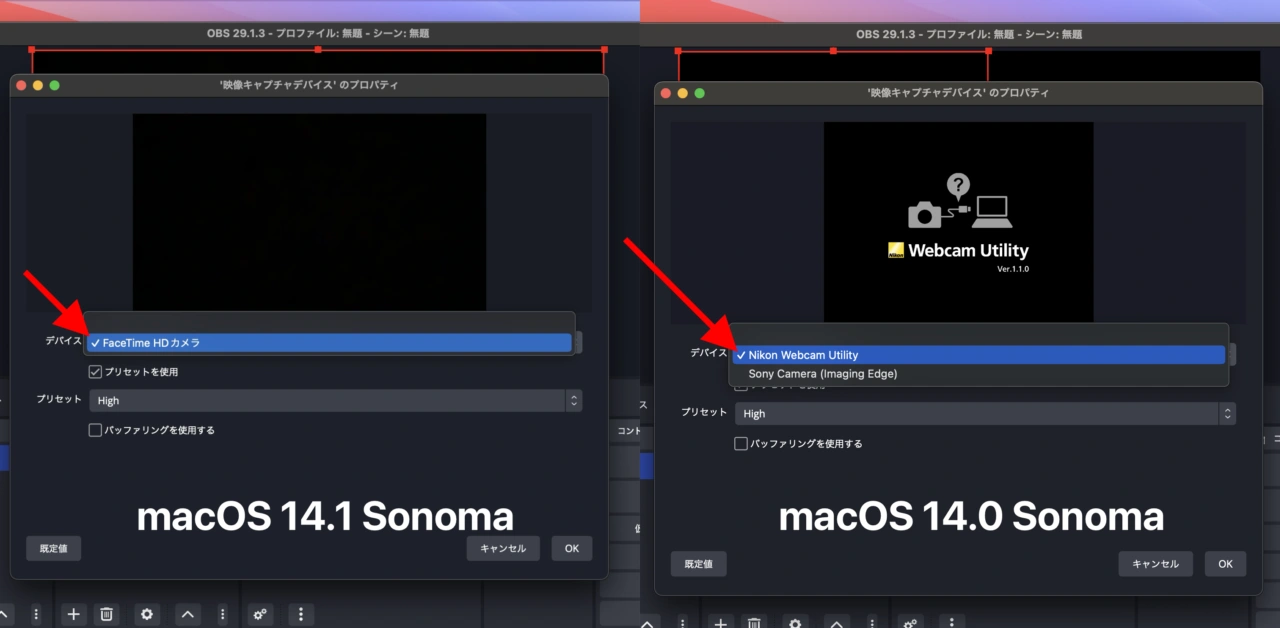
Task: Click 既定値 button in the macOS 14.1 dialog
Action: tap(53, 548)
